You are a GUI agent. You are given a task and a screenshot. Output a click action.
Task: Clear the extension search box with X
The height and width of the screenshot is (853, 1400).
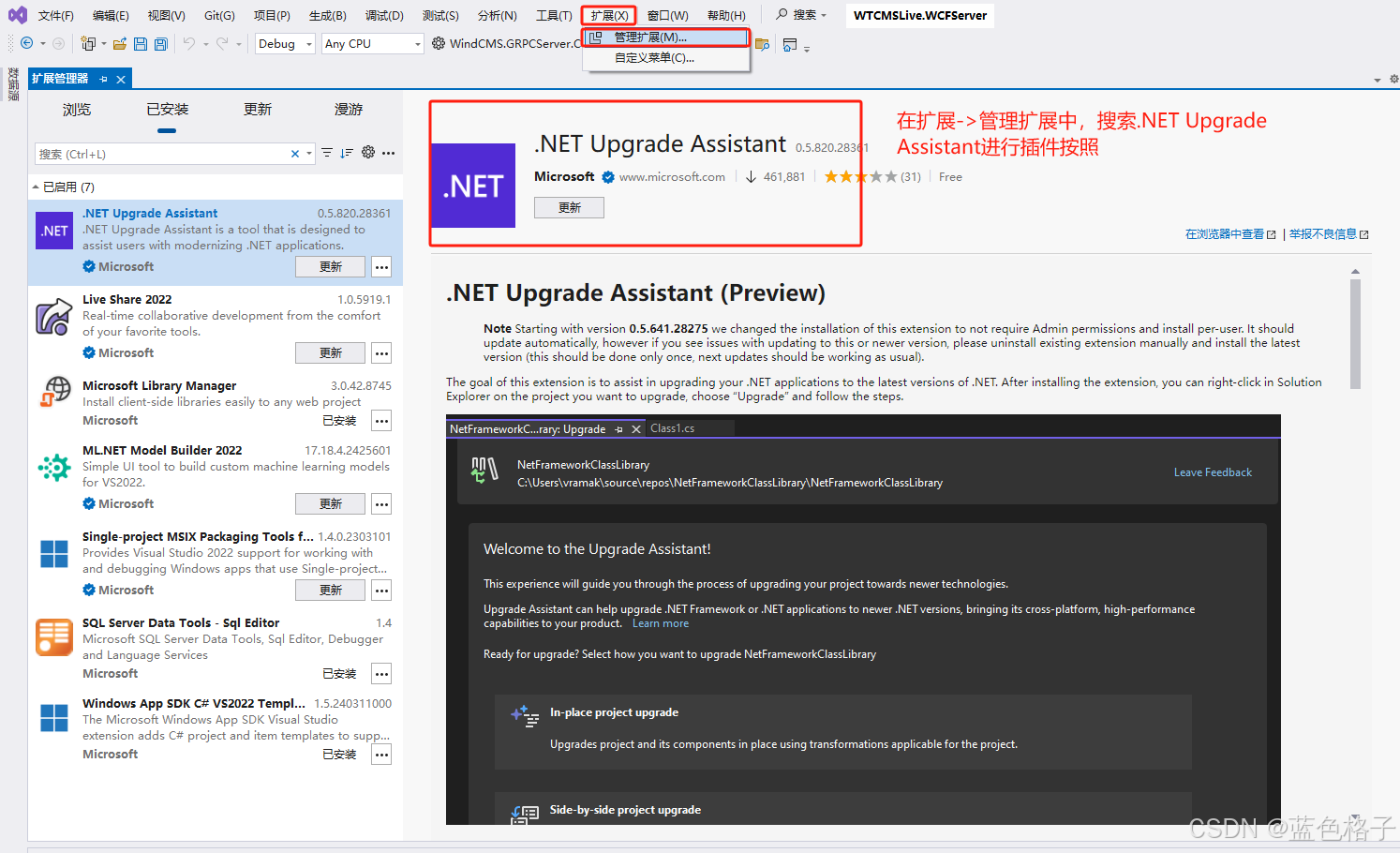(x=295, y=154)
